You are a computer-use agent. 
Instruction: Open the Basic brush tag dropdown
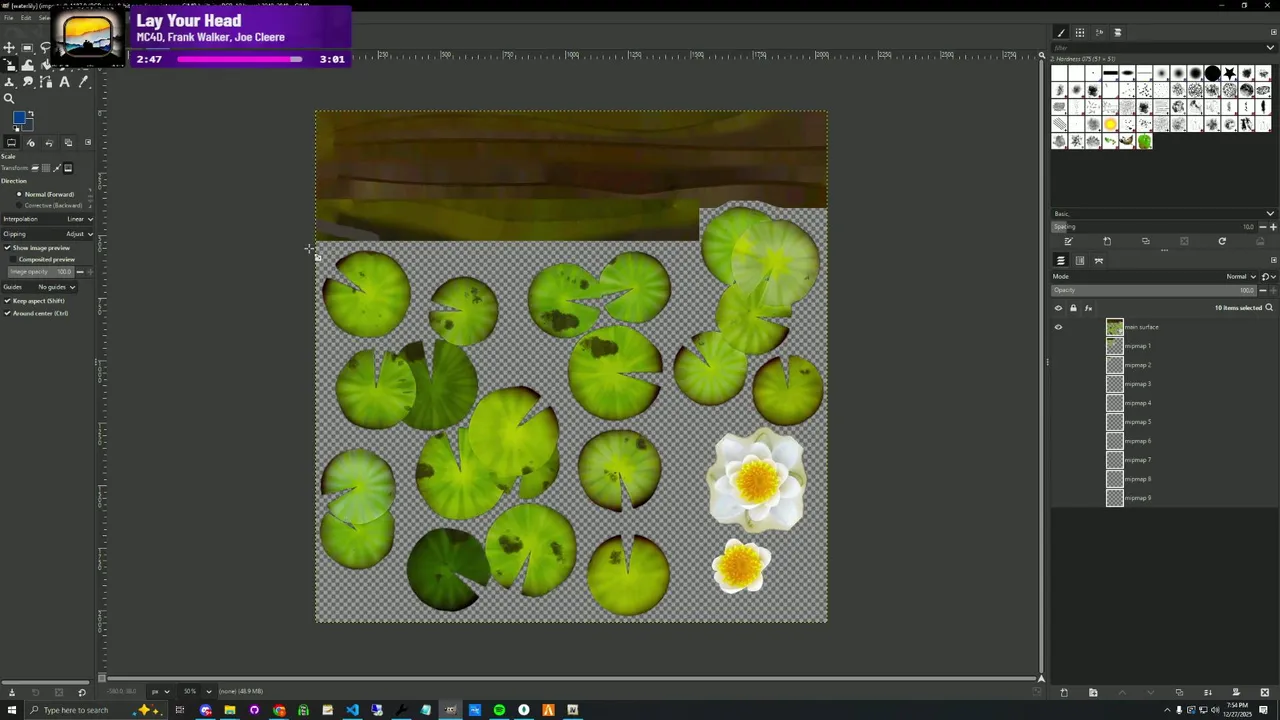[1163, 214]
